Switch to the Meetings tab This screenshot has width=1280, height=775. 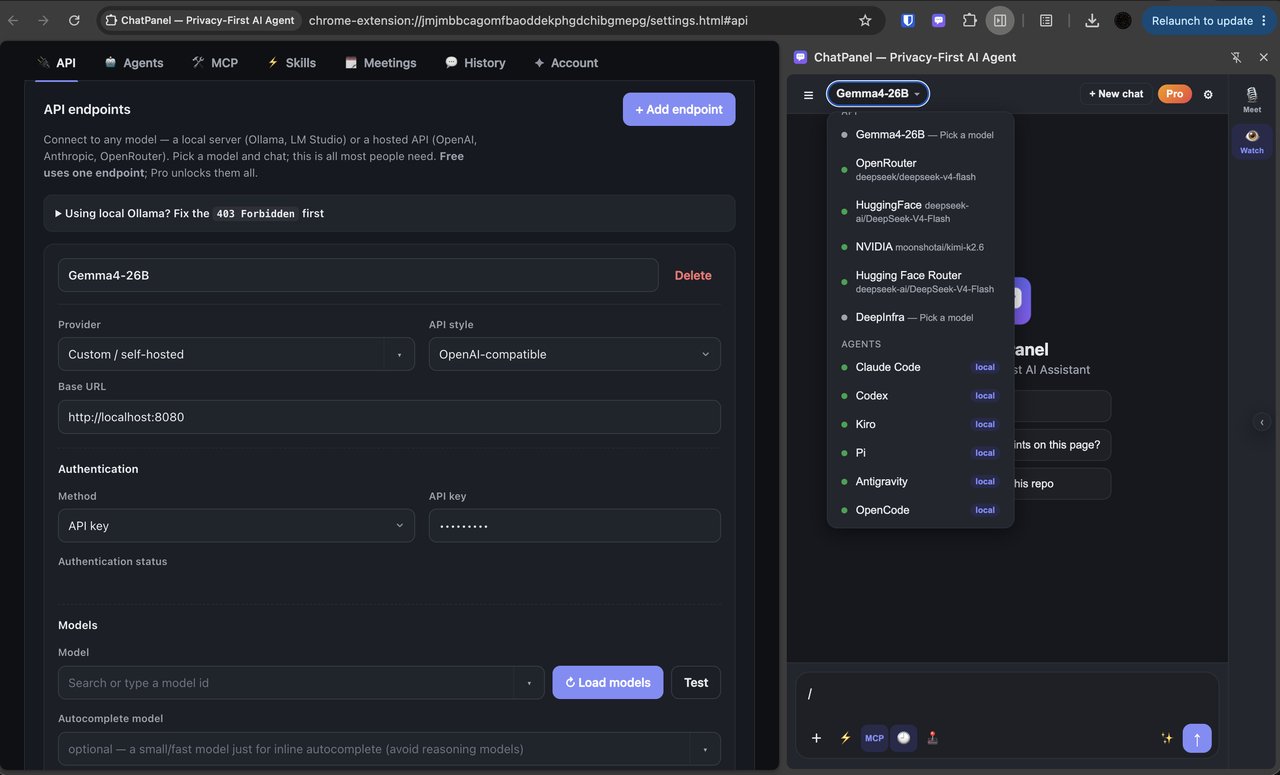pos(380,62)
